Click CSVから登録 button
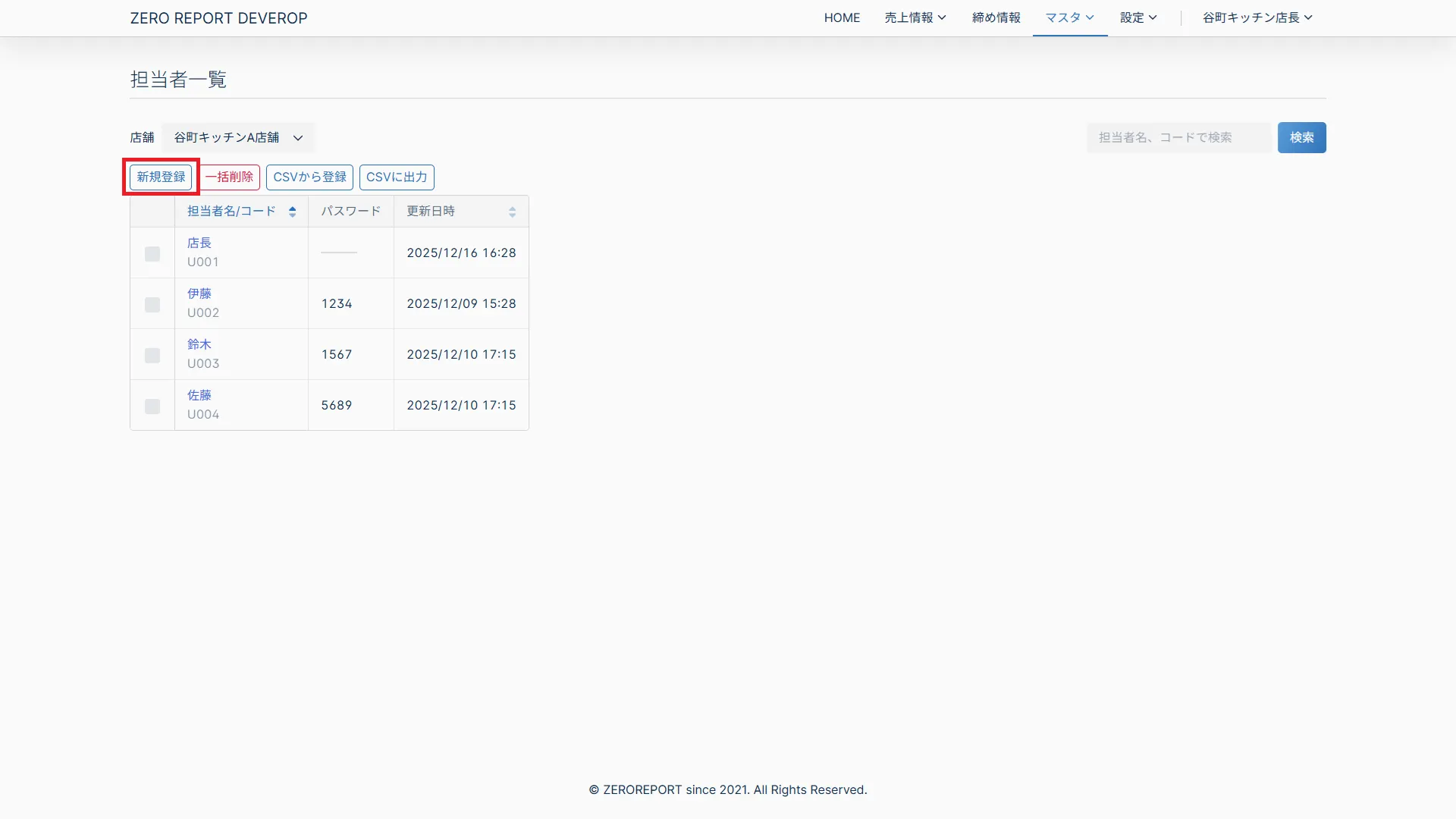1456x819 pixels. point(309,177)
